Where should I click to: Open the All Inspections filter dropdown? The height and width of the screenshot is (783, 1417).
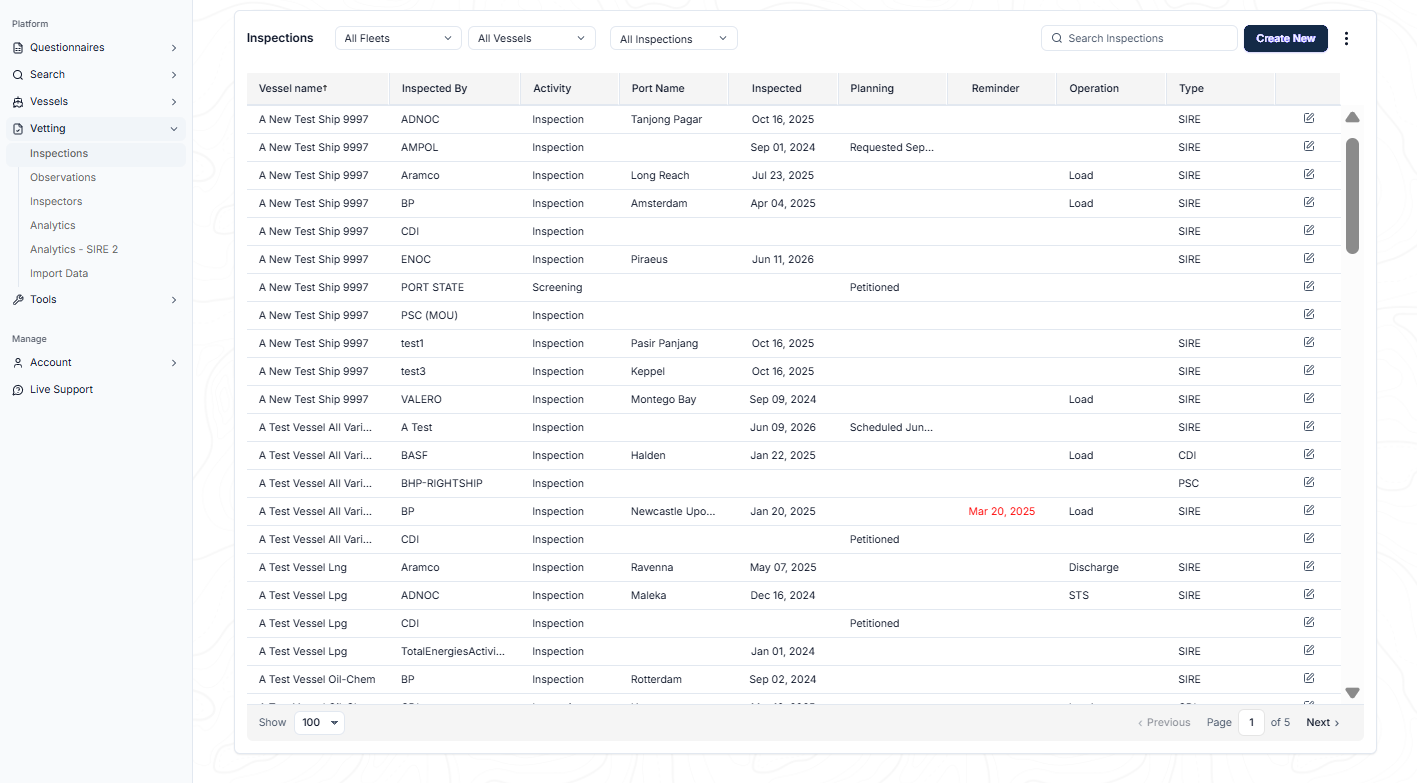click(673, 39)
